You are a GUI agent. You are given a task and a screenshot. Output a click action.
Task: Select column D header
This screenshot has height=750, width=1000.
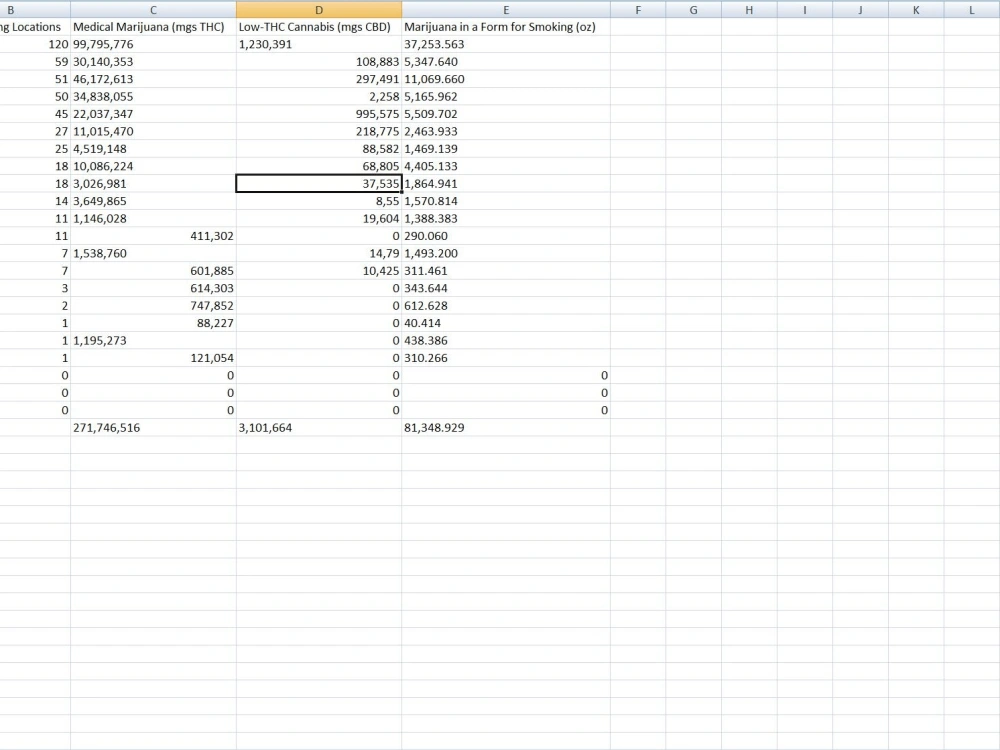[x=319, y=10]
